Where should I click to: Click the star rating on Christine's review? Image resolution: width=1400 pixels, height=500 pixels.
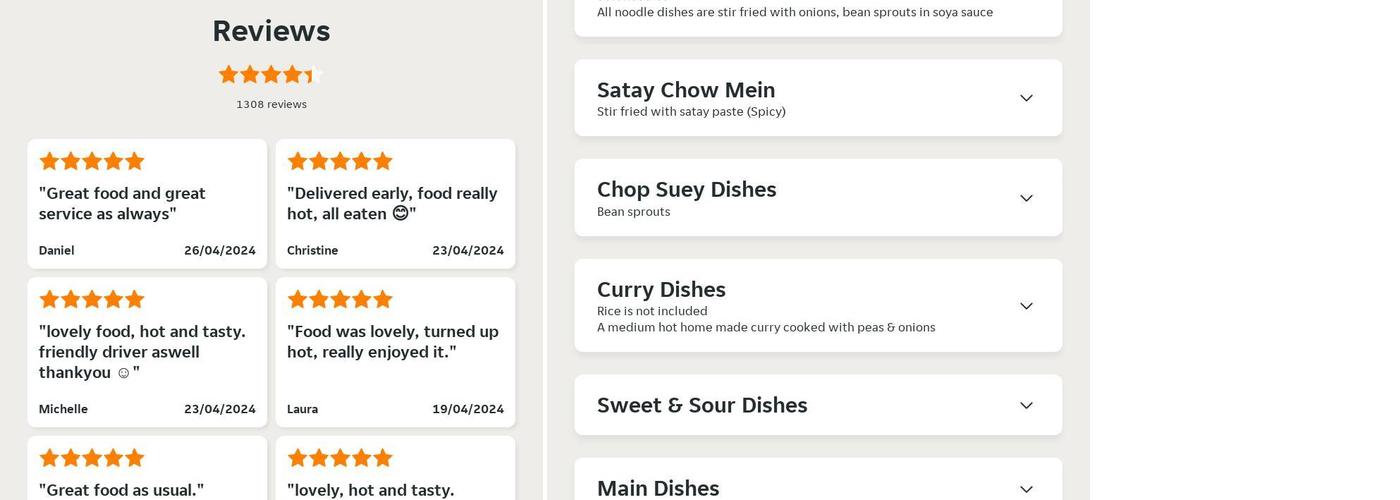[340, 161]
